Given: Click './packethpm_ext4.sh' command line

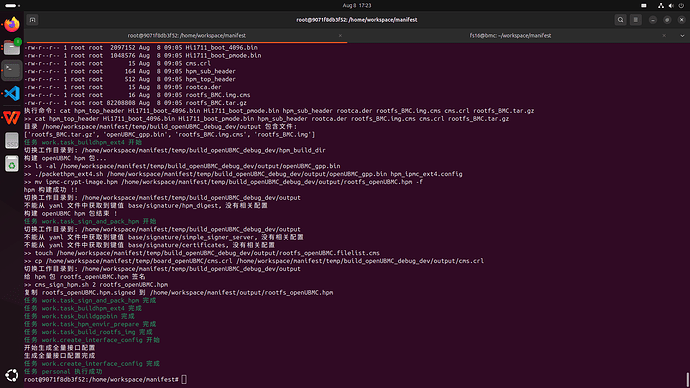Looking at the screenshot, I should (x=243, y=174).
